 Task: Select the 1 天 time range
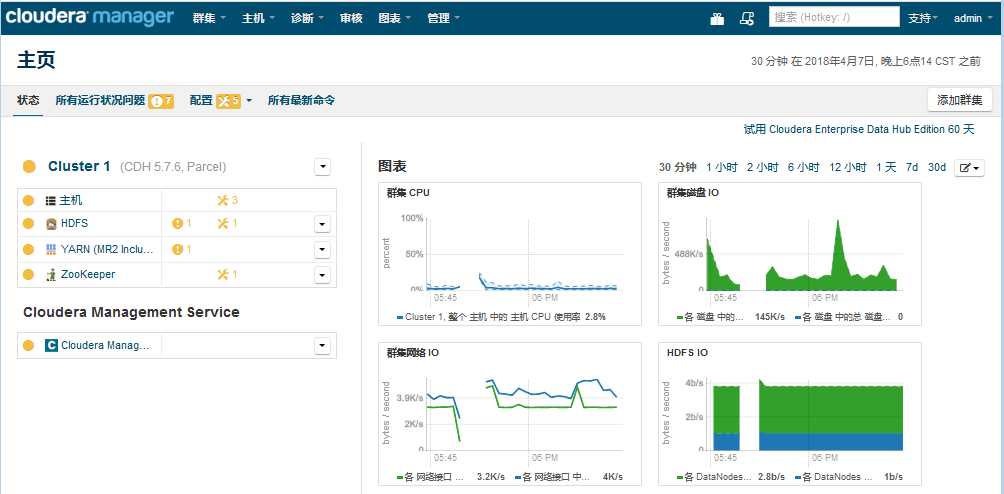click(x=886, y=167)
